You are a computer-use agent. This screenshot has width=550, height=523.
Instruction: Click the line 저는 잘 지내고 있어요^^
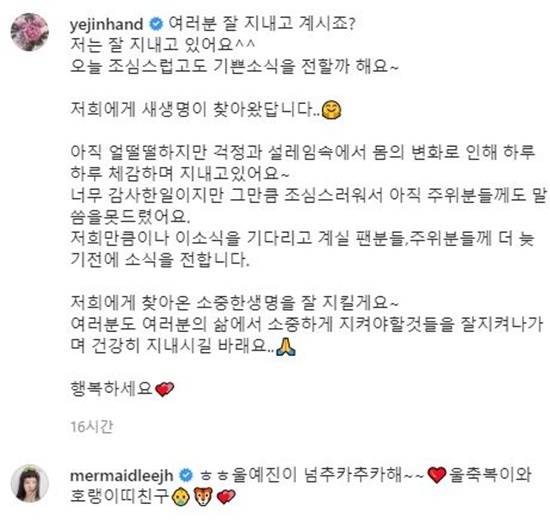[163, 45]
